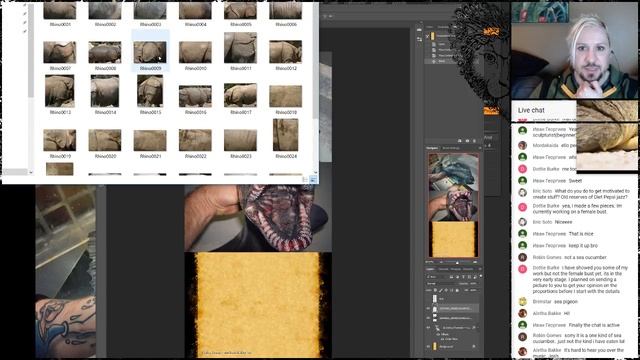Create new document from current state icon
Screen dimensions: 640x360
(460, 141)
